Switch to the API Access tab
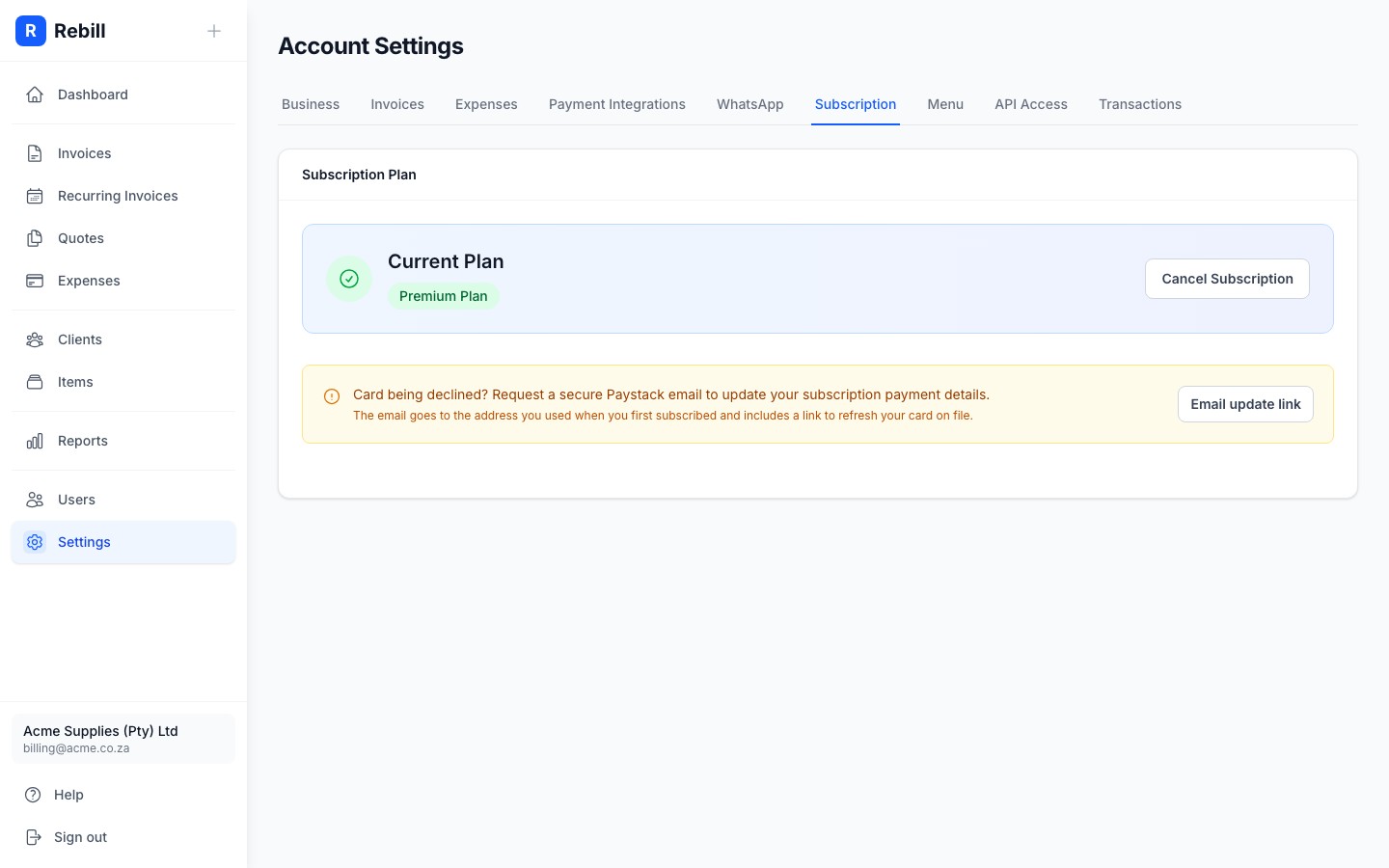1389x868 pixels. pyautogui.click(x=1031, y=104)
